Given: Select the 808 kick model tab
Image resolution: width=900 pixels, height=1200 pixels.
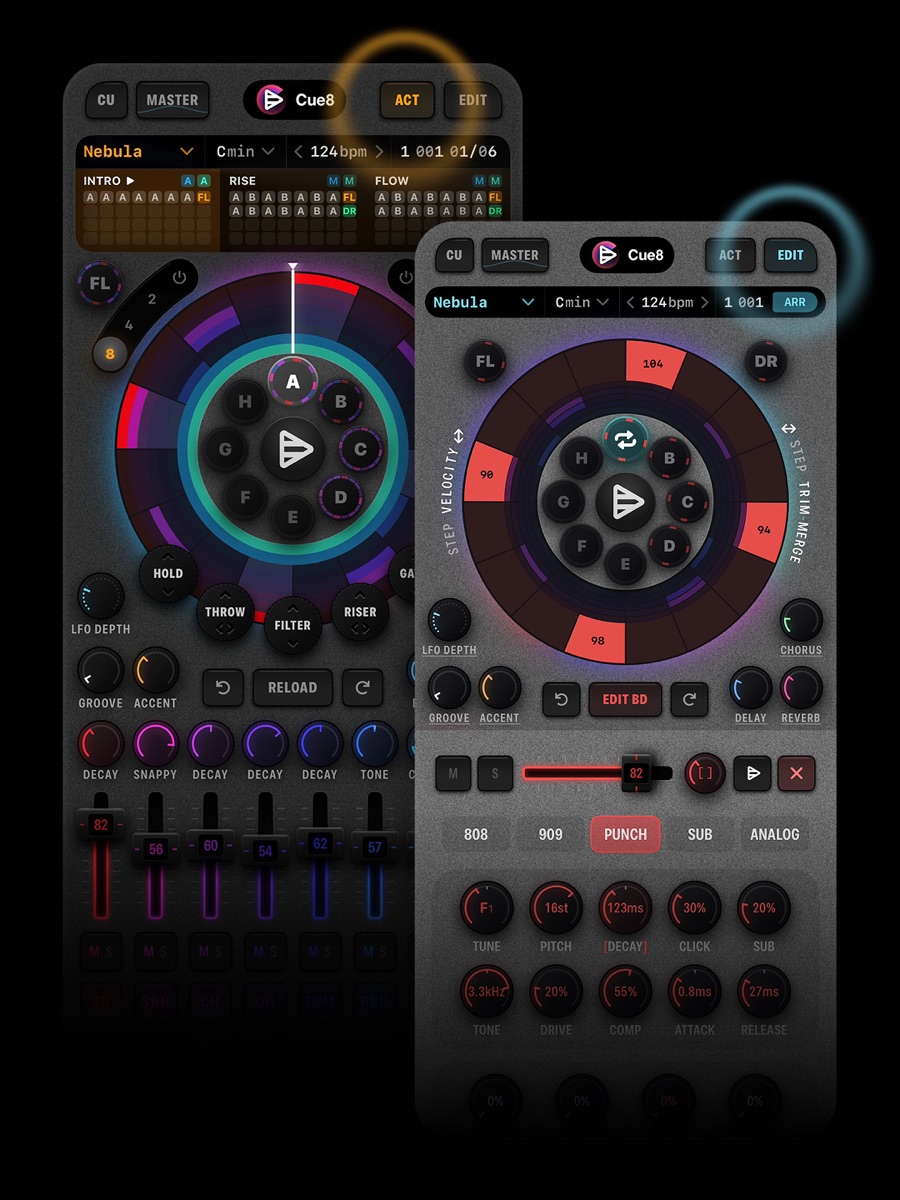Looking at the screenshot, I should click(x=476, y=834).
